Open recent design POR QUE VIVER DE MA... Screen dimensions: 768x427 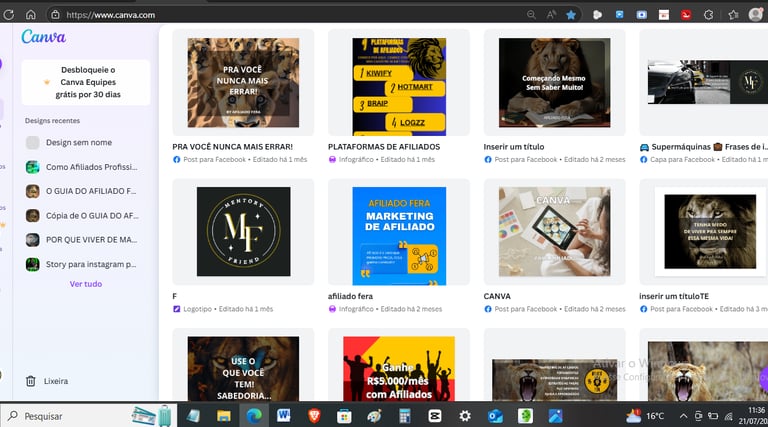point(86,239)
